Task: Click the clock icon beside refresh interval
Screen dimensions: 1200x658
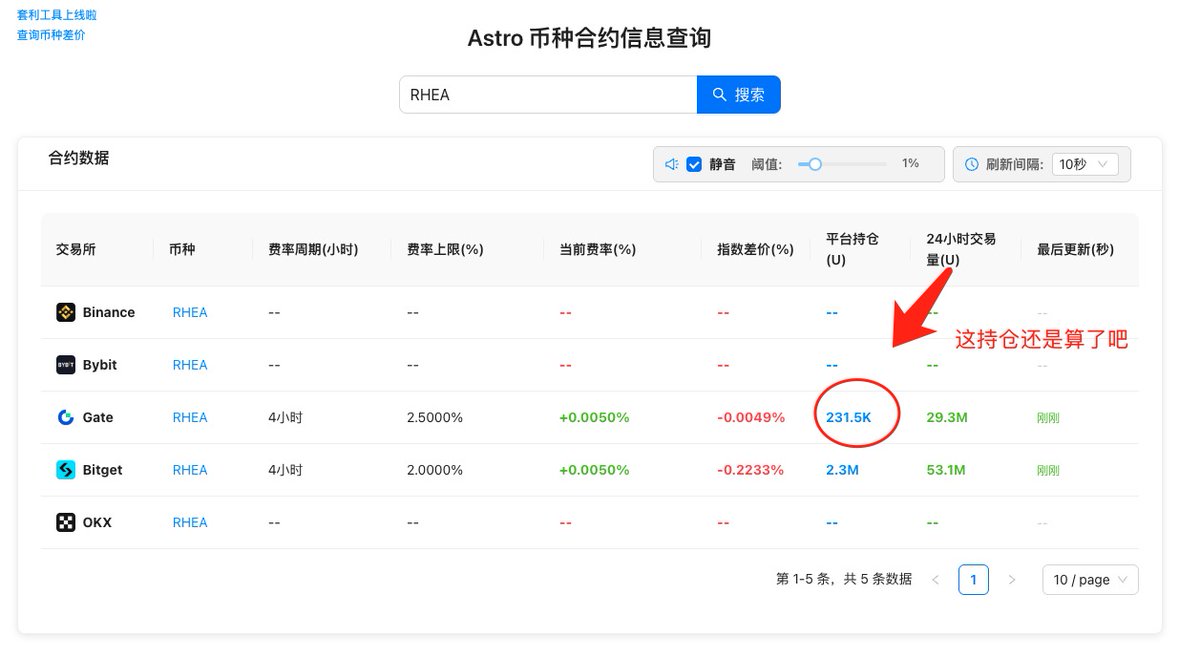Action: (x=972, y=164)
